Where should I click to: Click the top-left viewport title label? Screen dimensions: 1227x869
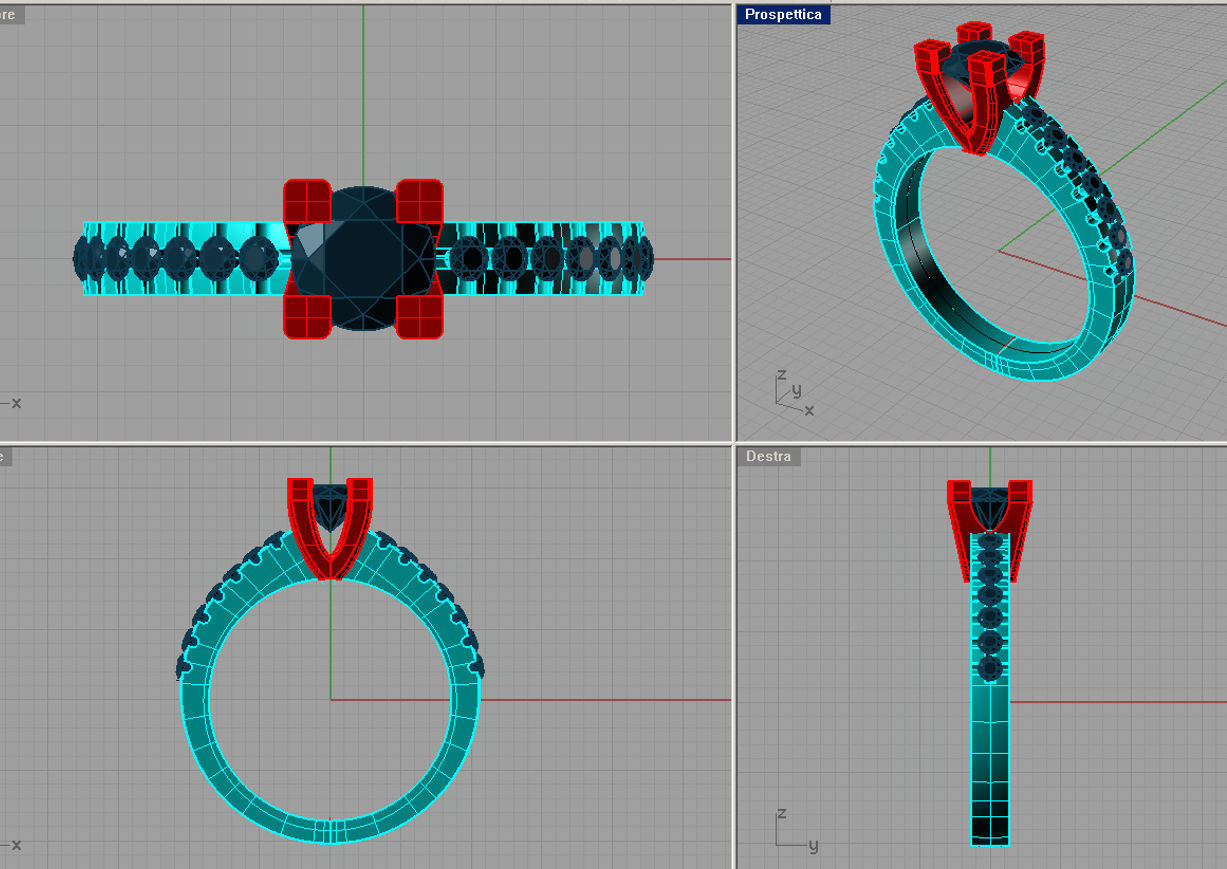[10, 15]
